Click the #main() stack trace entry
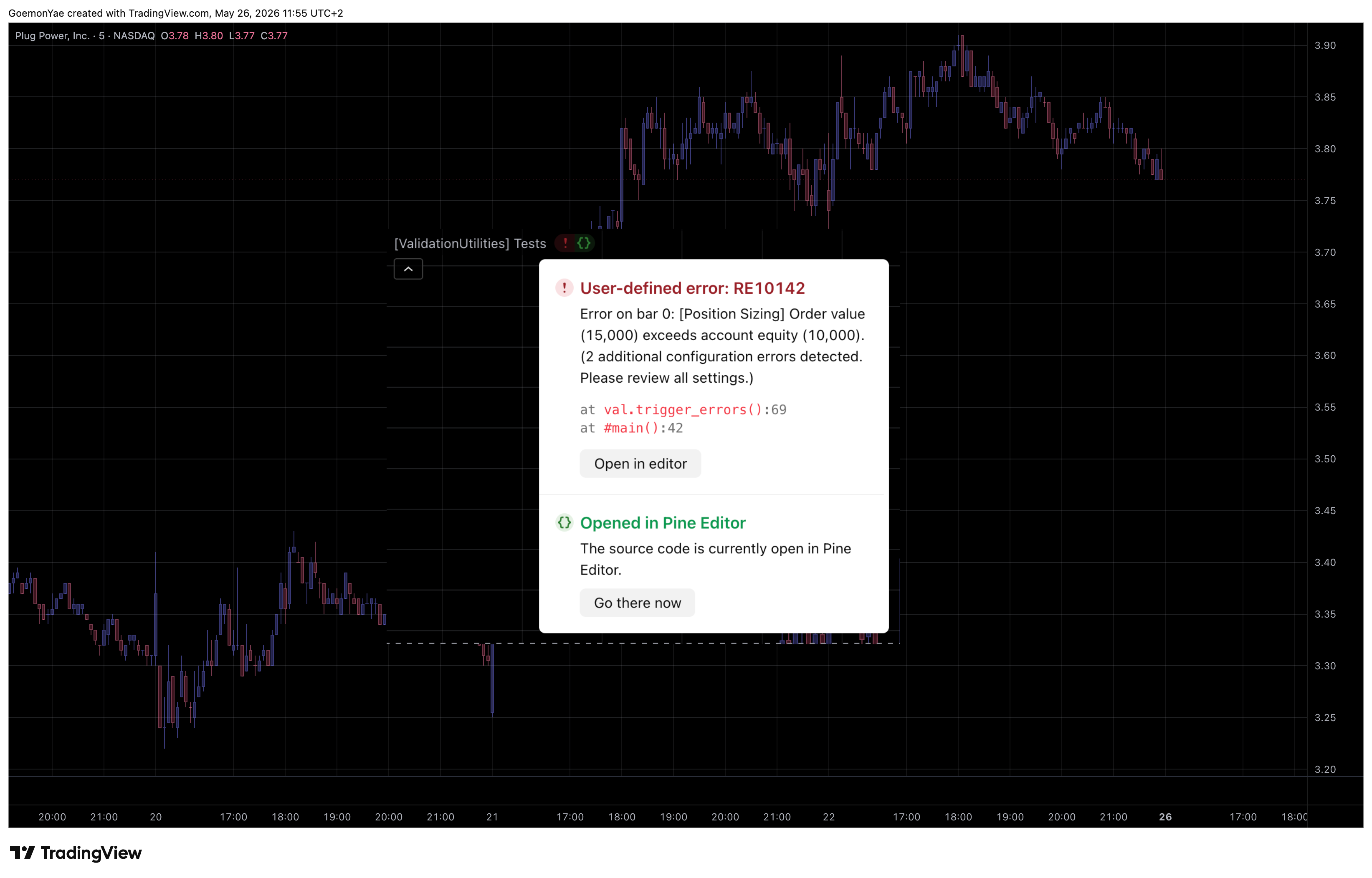The width and height of the screenshot is (1372, 878). point(632,428)
